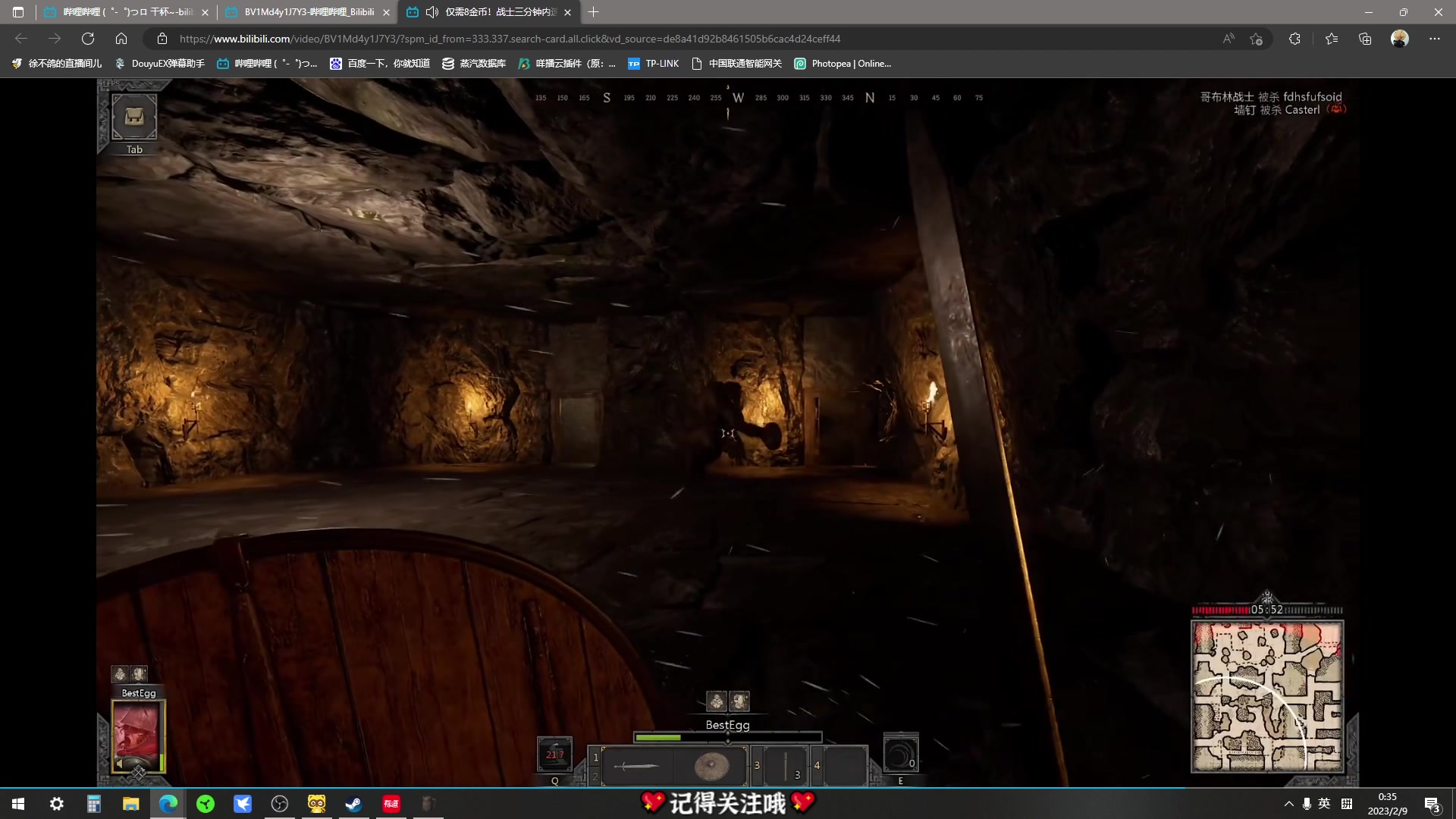Click the browser Back arrow

[x=21, y=39]
